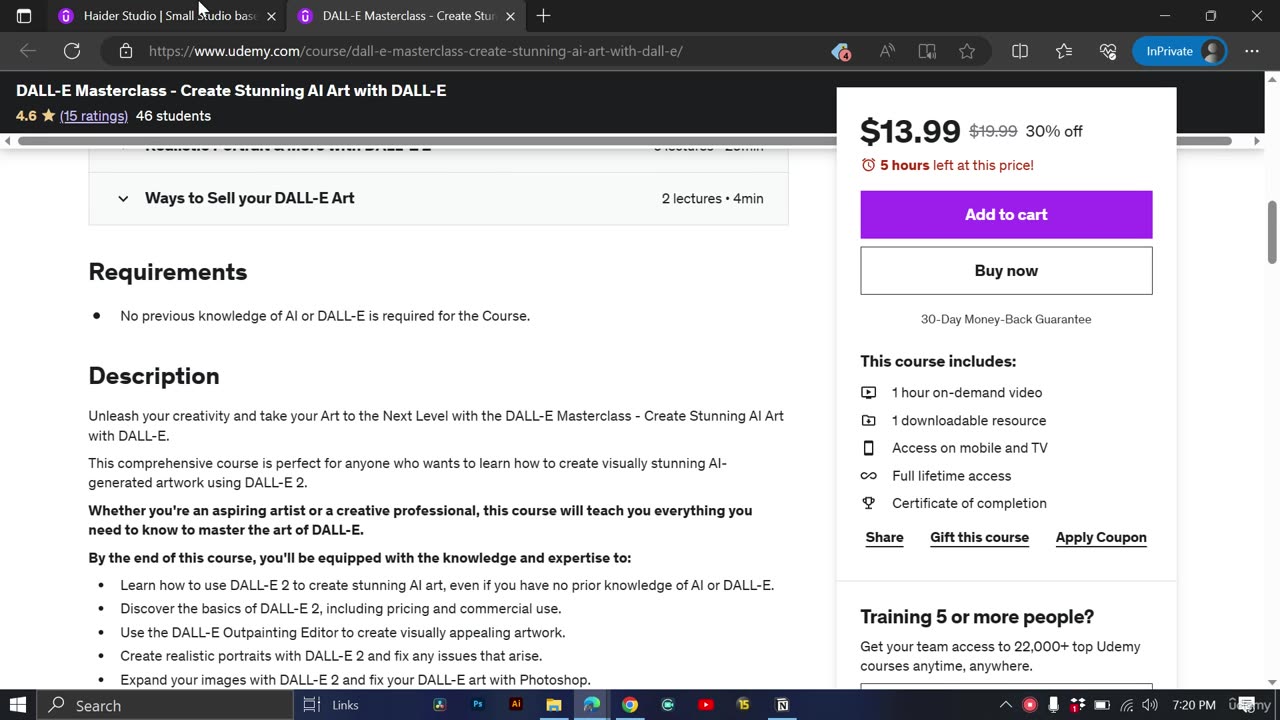Open the 15 ratings link
This screenshot has width=1280, height=720.
point(94,116)
